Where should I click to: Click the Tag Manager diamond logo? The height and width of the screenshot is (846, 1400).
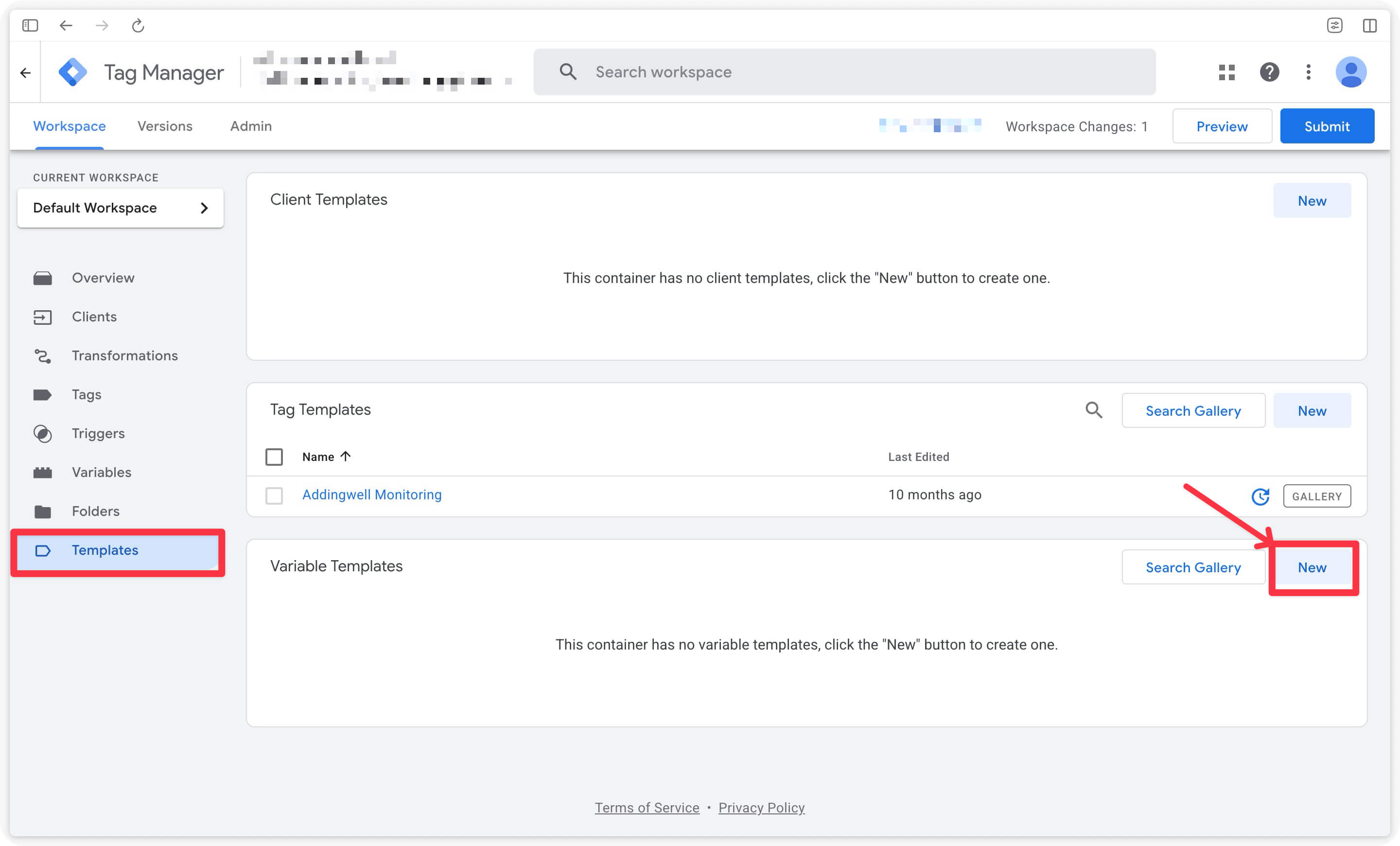(73, 72)
